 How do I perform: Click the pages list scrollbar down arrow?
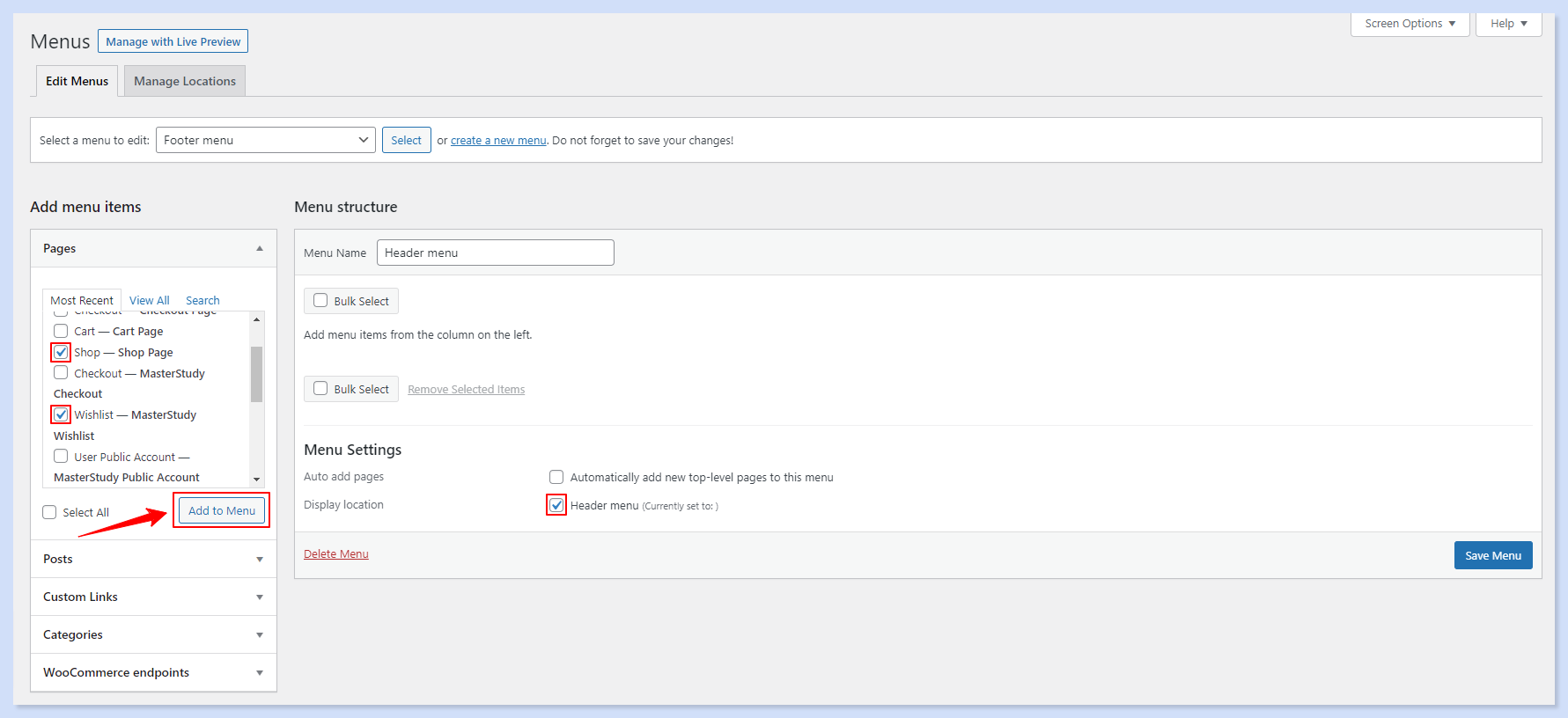(x=257, y=480)
